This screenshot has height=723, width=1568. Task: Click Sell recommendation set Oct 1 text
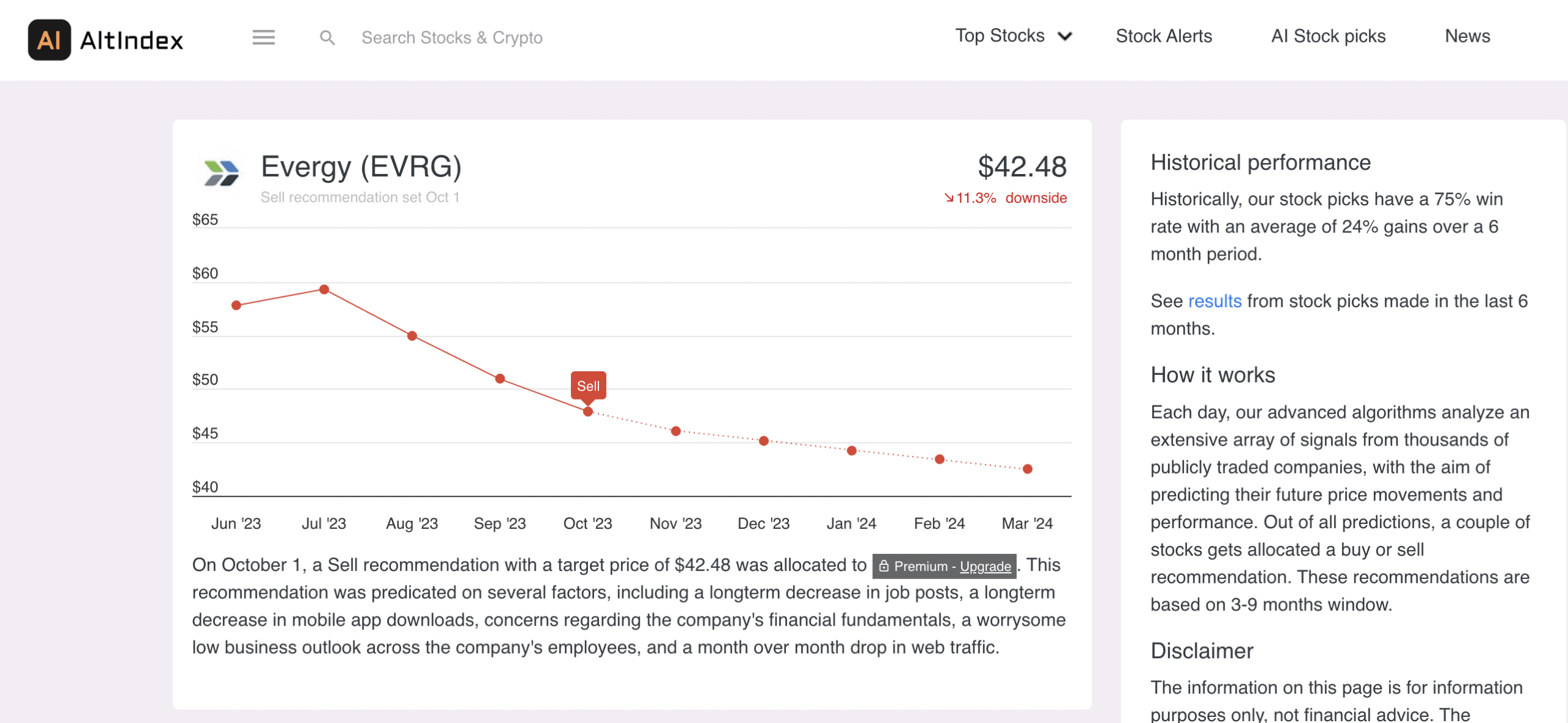(360, 197)
